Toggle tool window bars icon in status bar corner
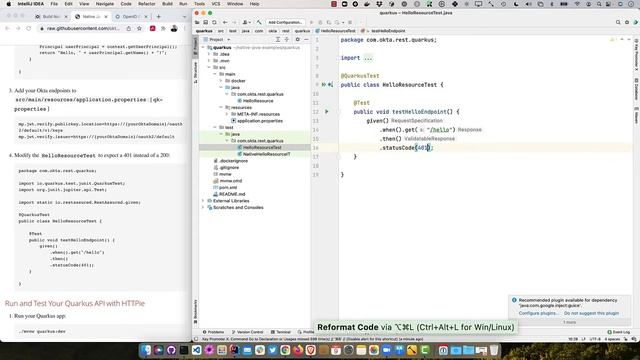 tap(196, 339)
